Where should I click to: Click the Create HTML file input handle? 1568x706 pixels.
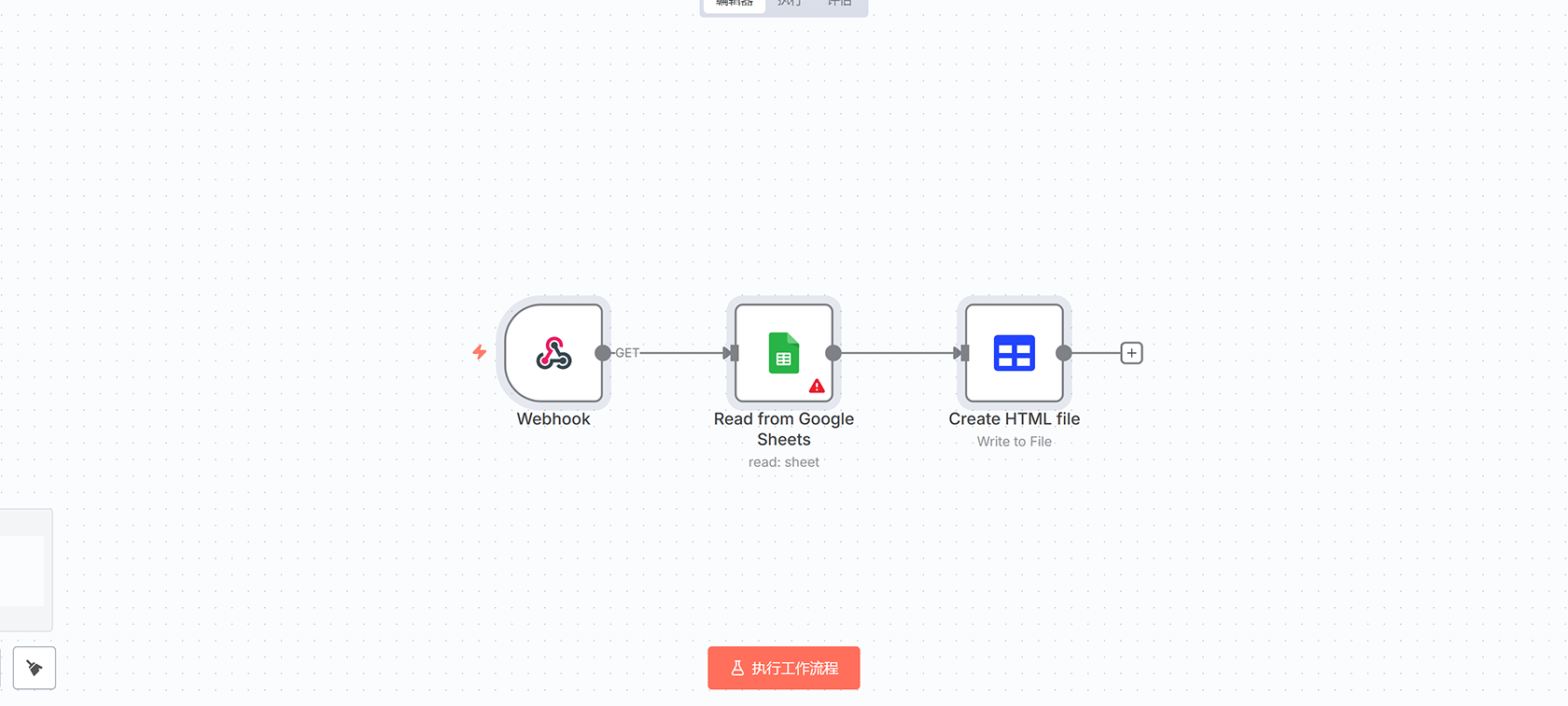coord(964,353)
